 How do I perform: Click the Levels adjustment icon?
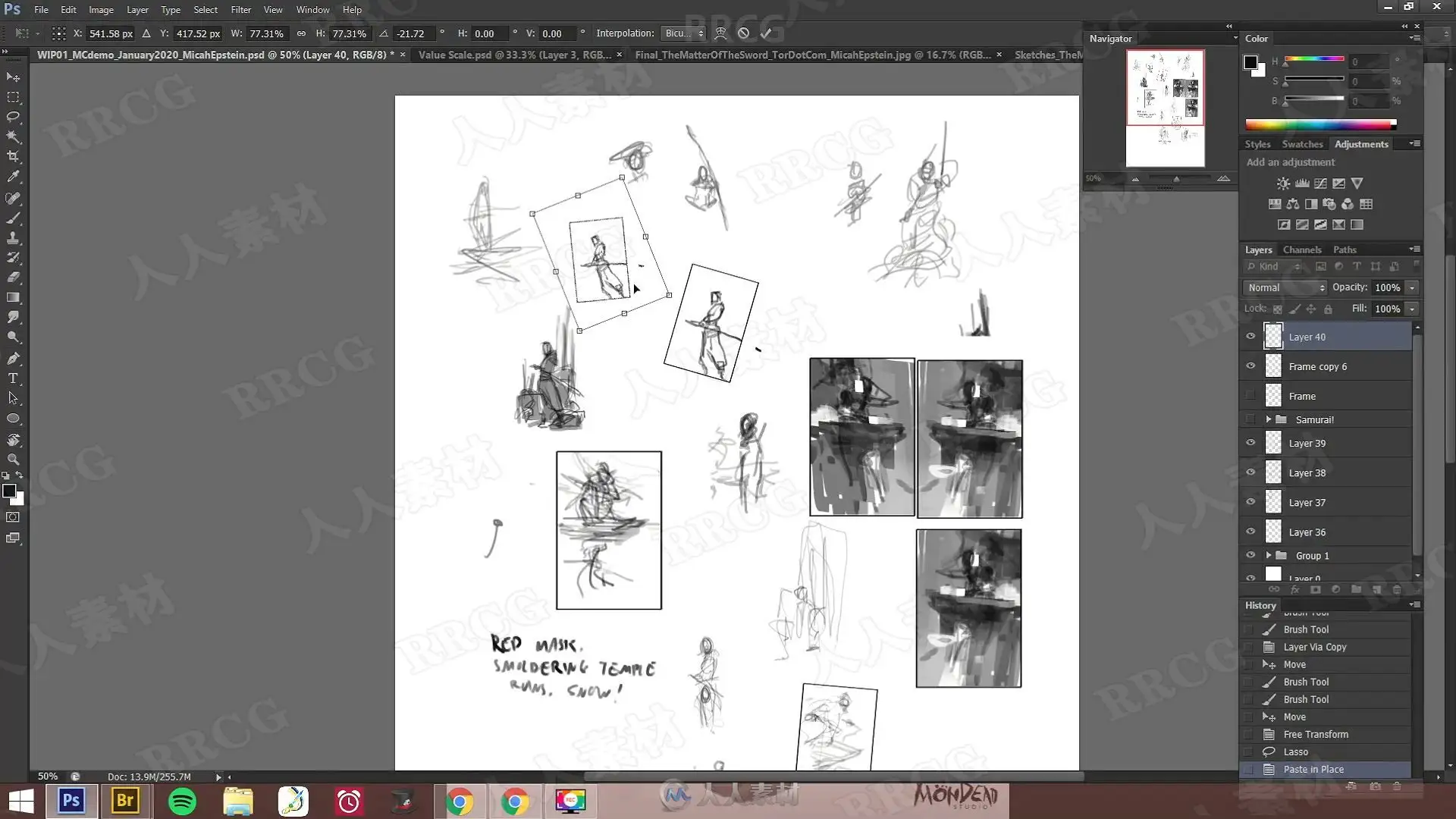(x=1302, y=184)
